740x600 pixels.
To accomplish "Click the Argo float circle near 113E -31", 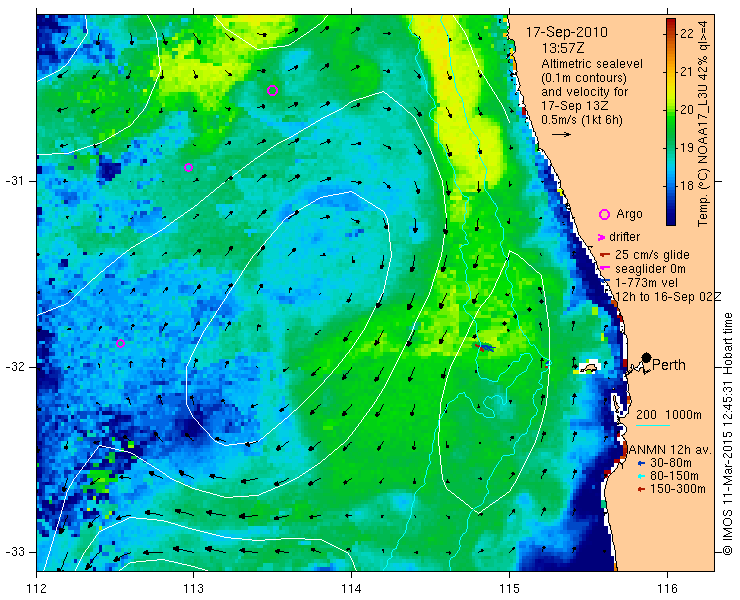I will [188, 168].
